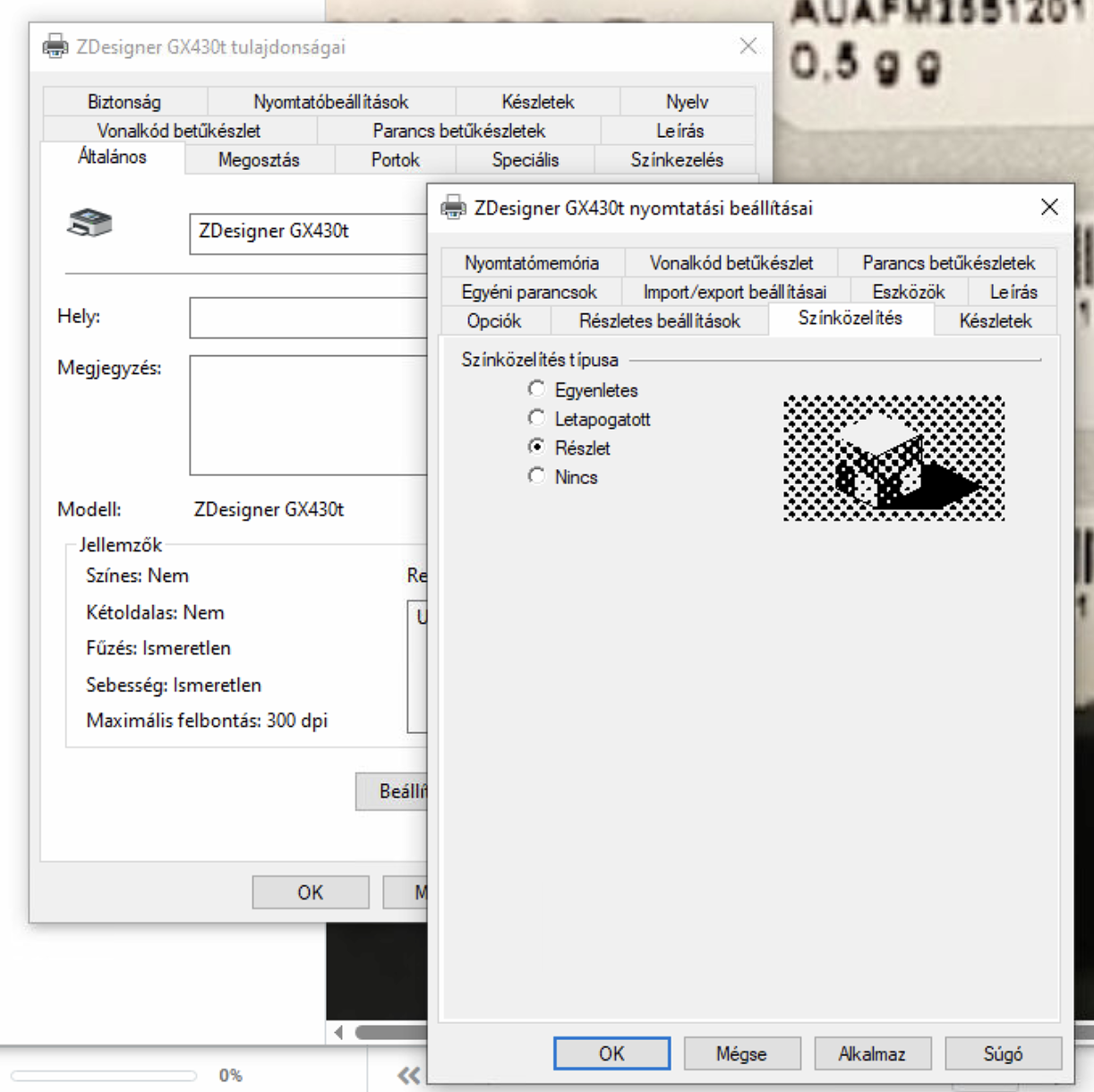
Task: Click the Hely text field
Action: pos(308,318)
